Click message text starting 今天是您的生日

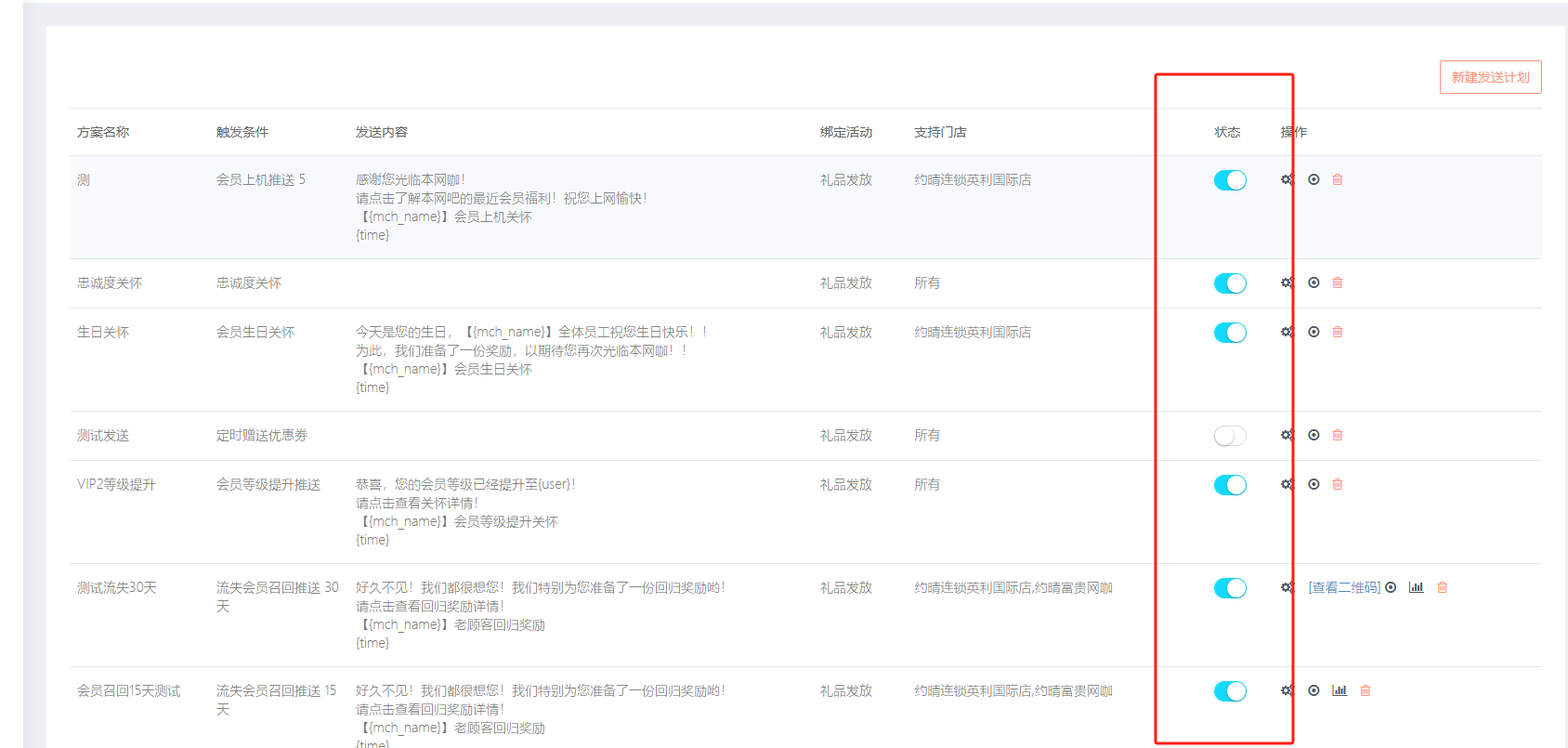[532, 360]
